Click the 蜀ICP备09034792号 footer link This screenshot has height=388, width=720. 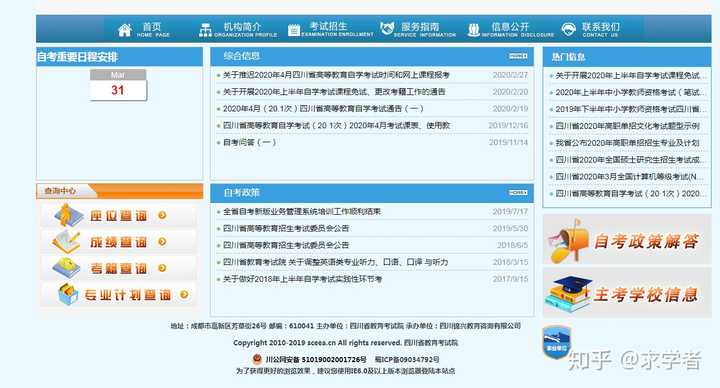click(x=407, y=359)
